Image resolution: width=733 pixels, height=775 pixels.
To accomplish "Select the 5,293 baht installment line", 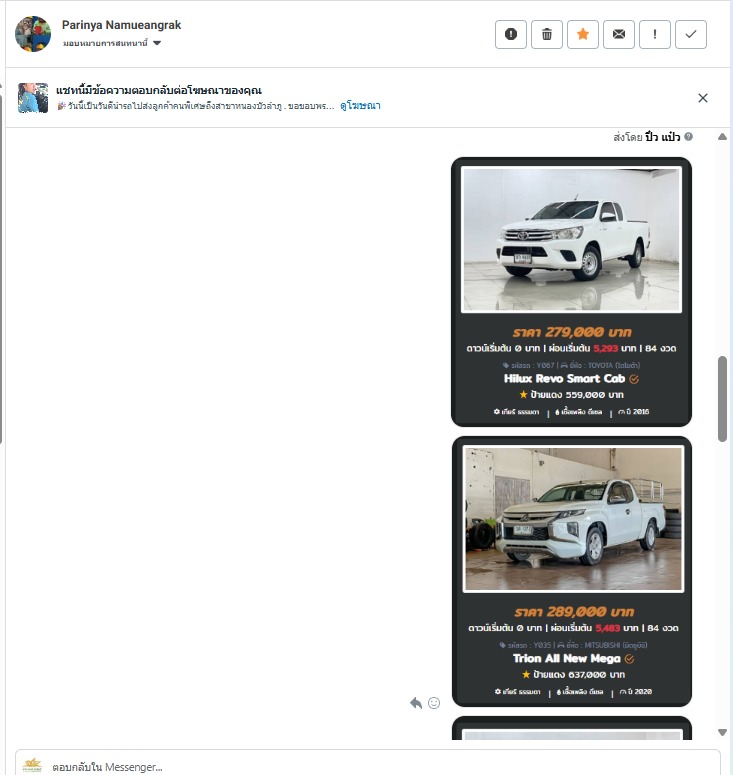I will [571, 348].
